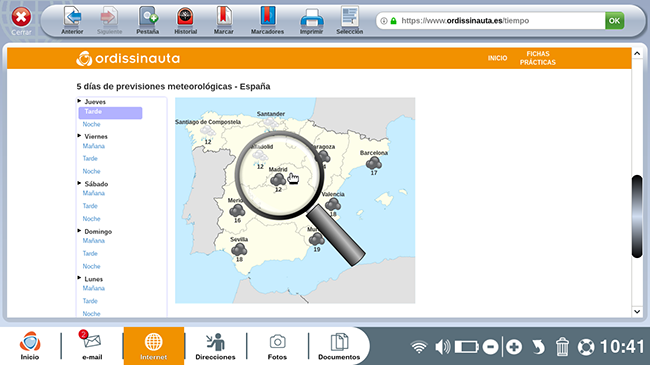Select Lunes Tarde forecast
This screenshot has width=650, height=365.
click(x=90, y=301)
